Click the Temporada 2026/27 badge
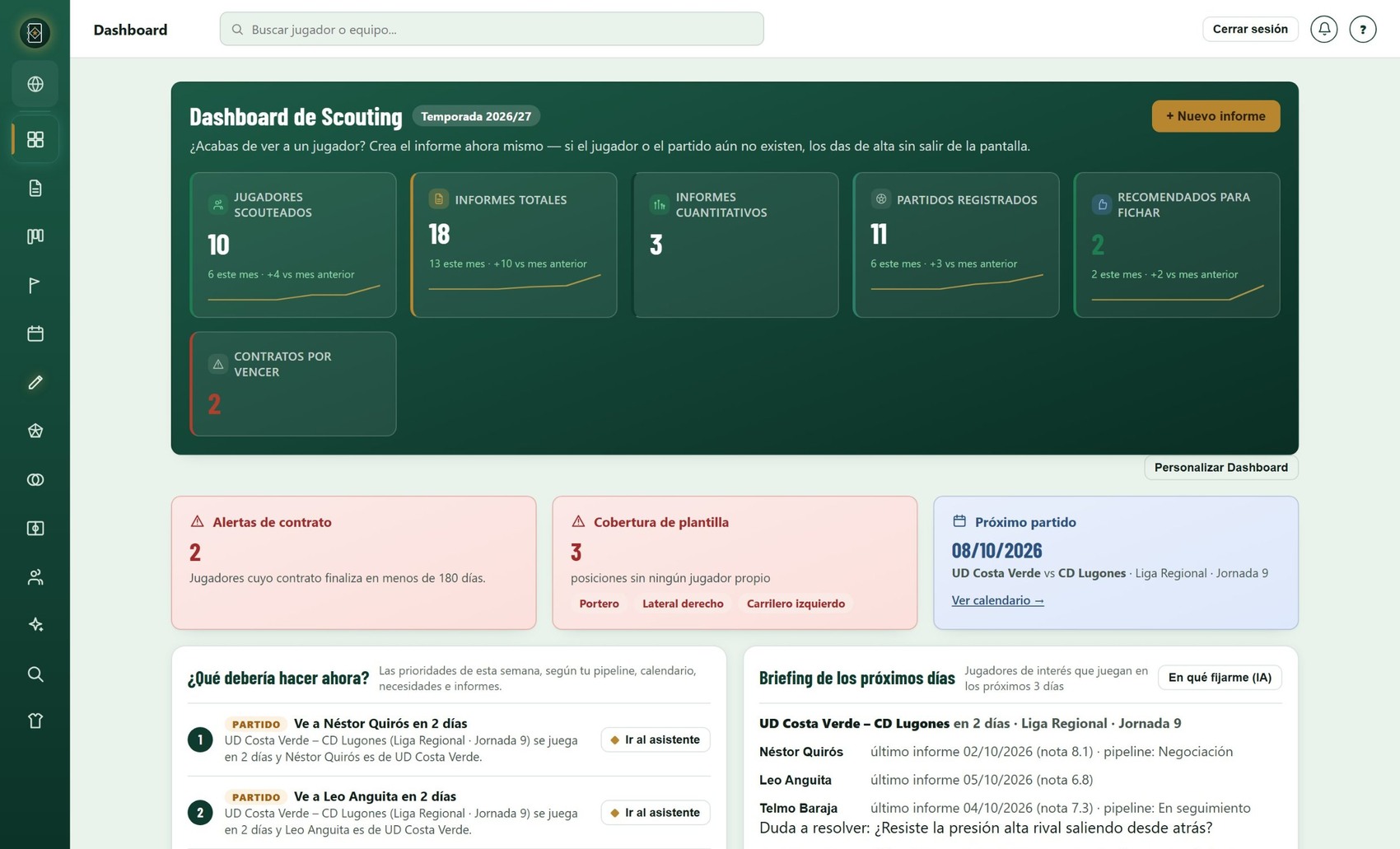 point(476,116)
